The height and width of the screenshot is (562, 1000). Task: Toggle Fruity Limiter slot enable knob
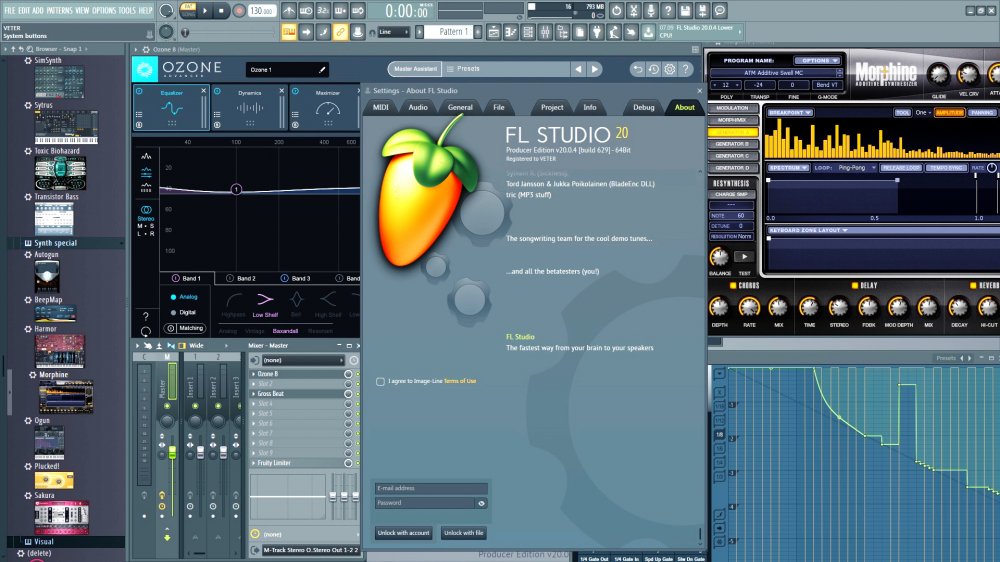(348, 463)
